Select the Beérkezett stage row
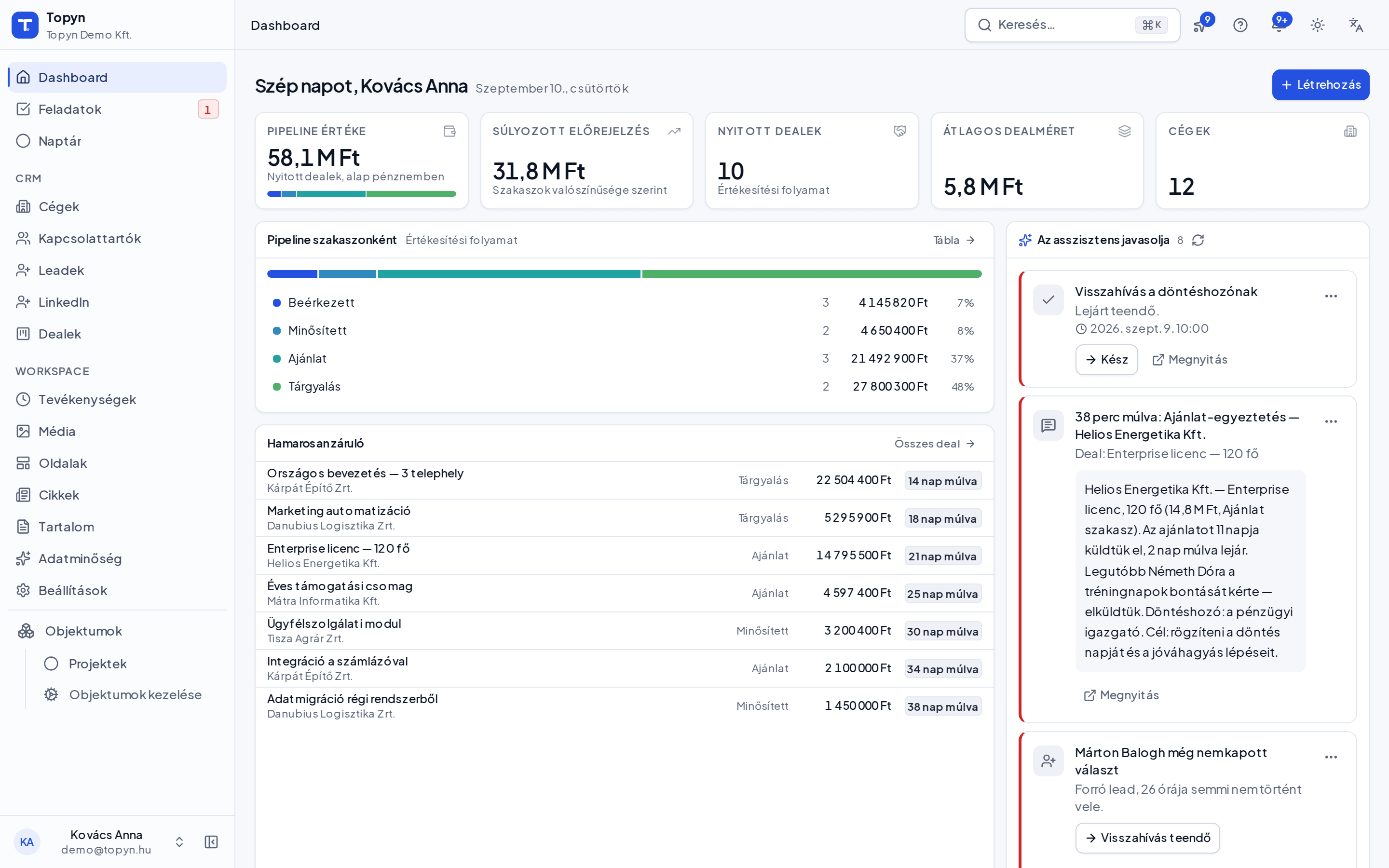This screenshot has width=1389, height=868. (x=624, y=302)
